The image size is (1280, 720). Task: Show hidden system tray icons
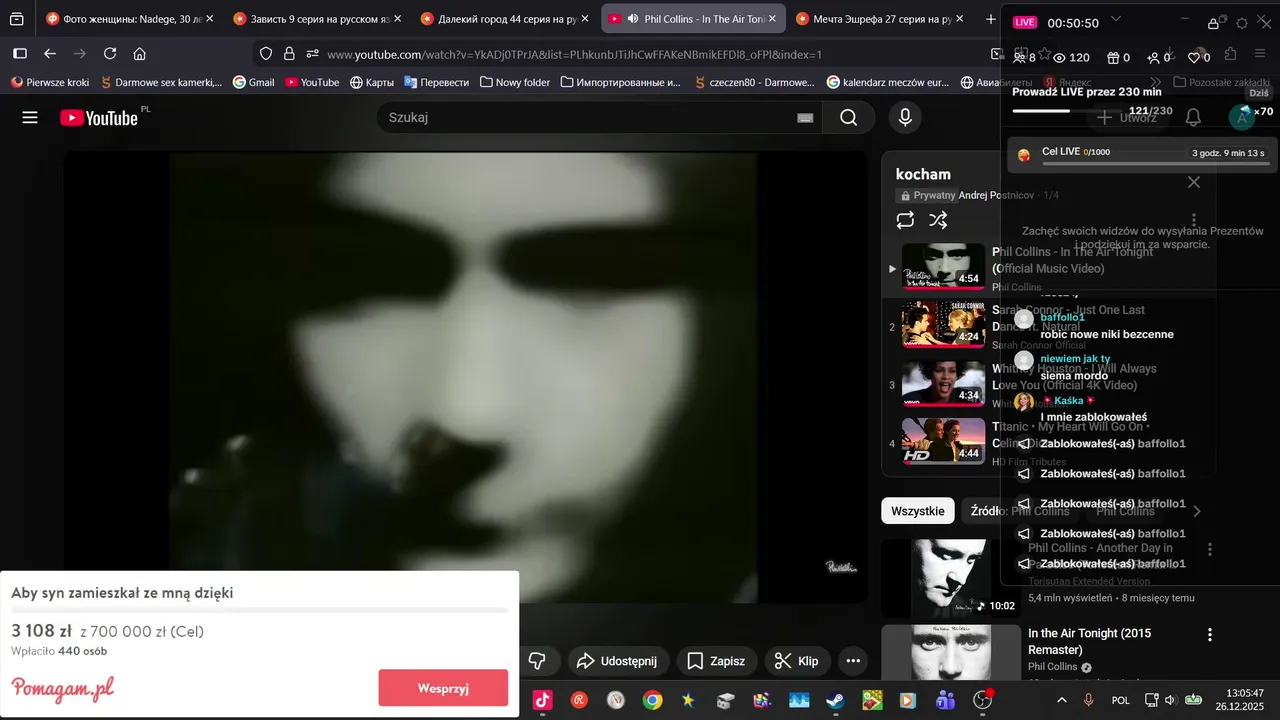1061,700
